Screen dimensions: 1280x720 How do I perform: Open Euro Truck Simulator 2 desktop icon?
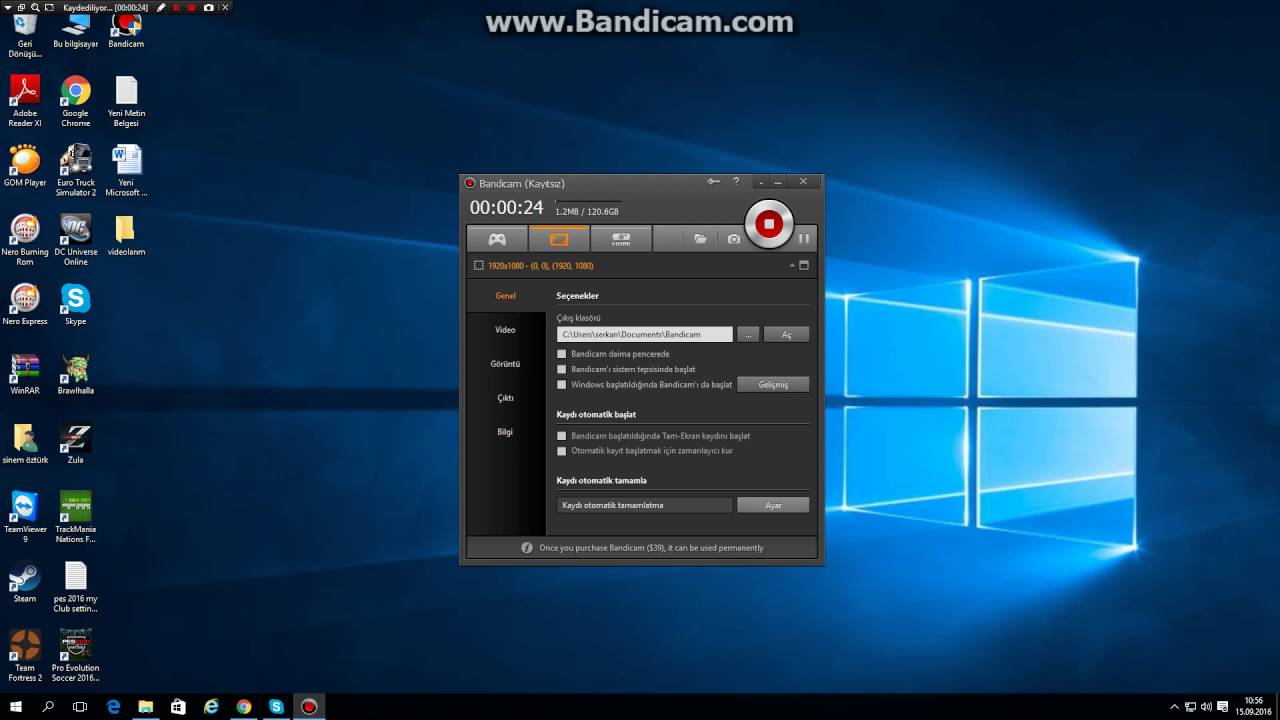[75, 170]
